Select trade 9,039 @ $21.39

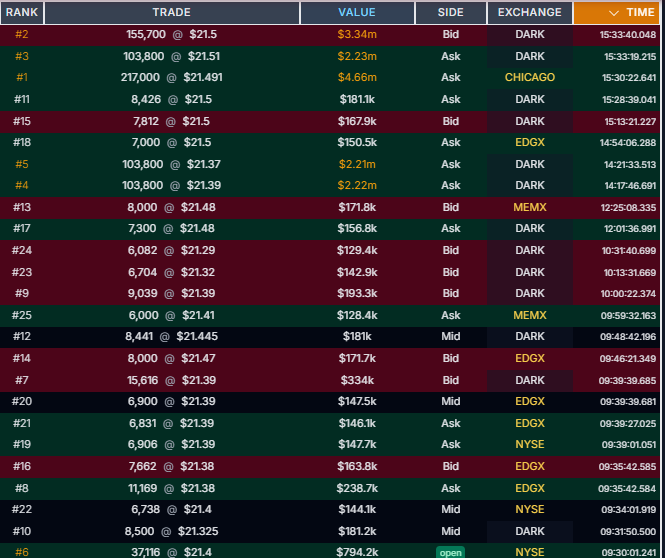(172, 293)
